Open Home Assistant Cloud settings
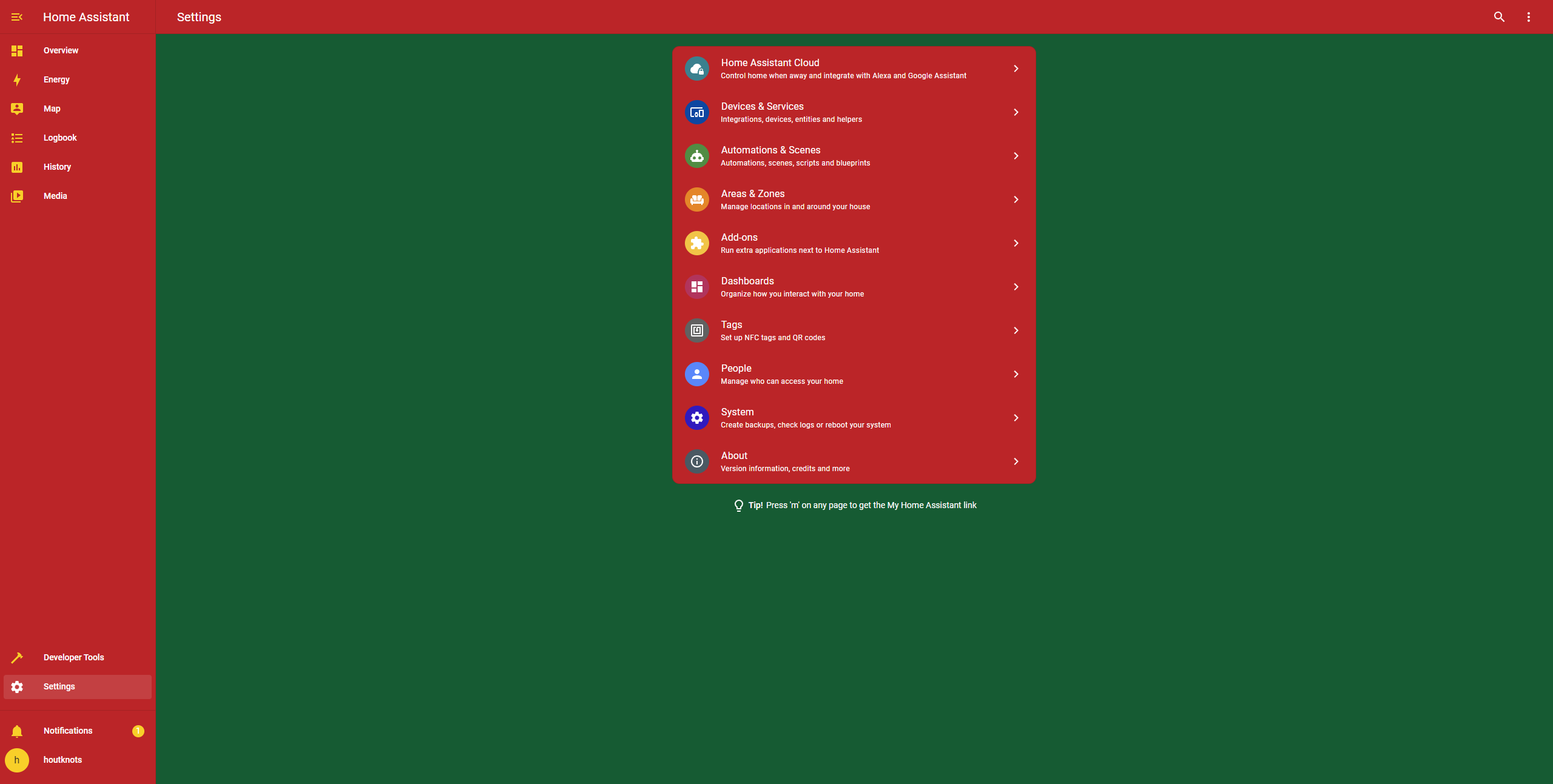Viewport: 1553px width, 784px height. click(854, 68)
